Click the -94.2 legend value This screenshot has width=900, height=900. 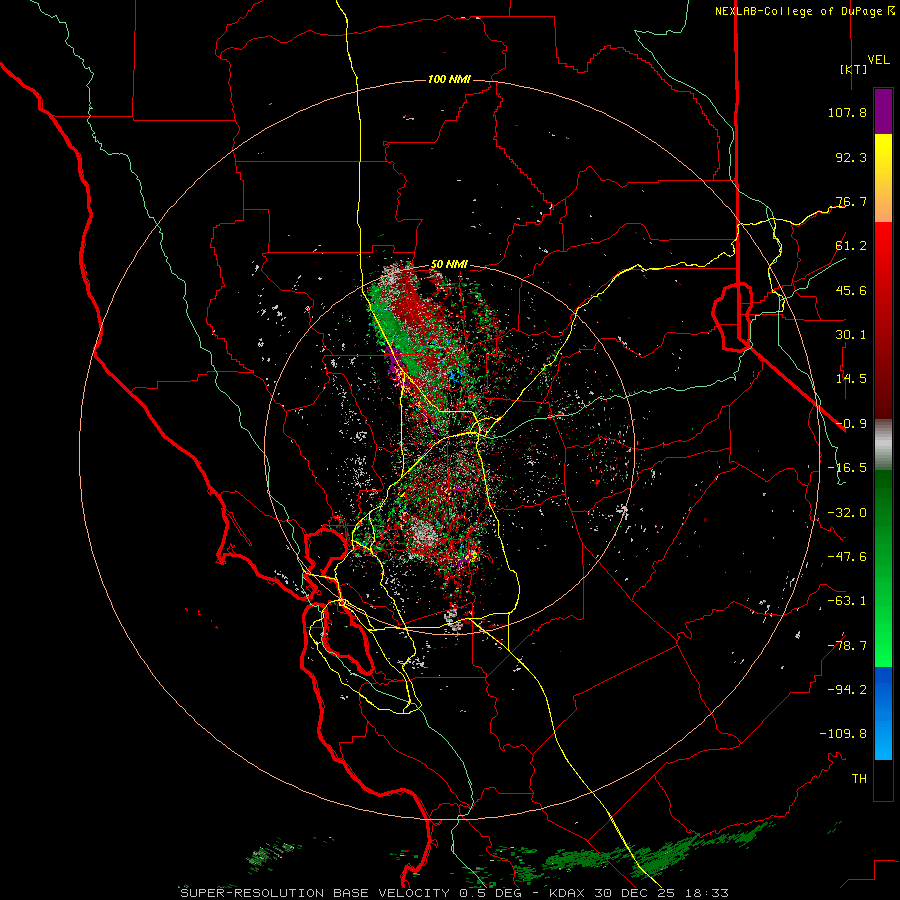[847, 690]
